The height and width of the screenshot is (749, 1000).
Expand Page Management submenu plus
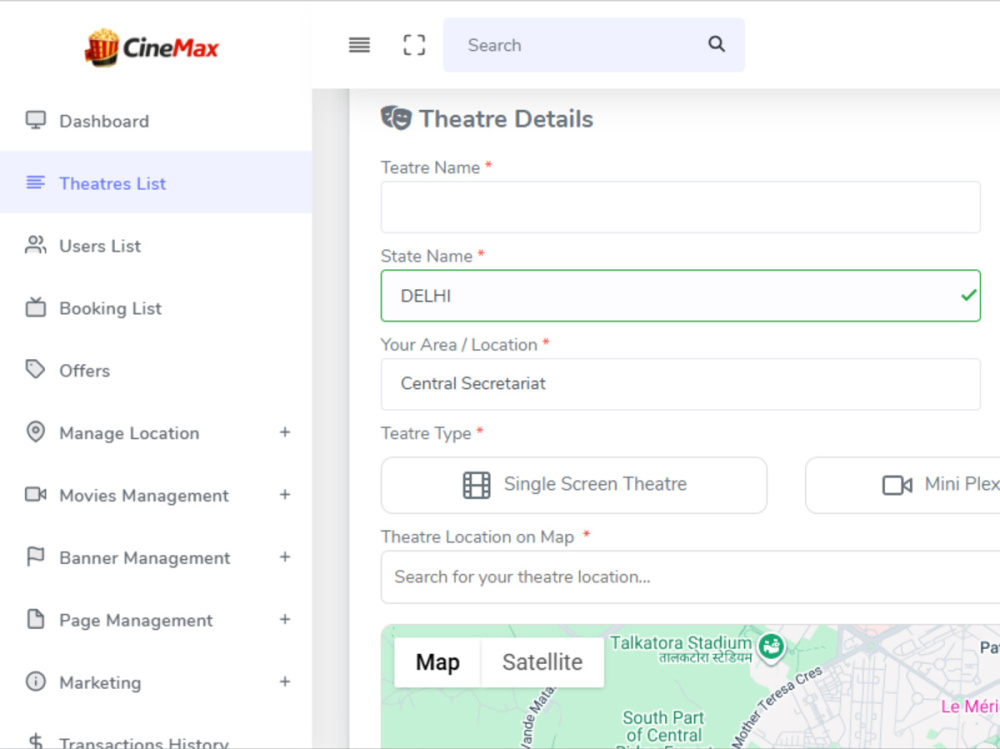[285, 619]
